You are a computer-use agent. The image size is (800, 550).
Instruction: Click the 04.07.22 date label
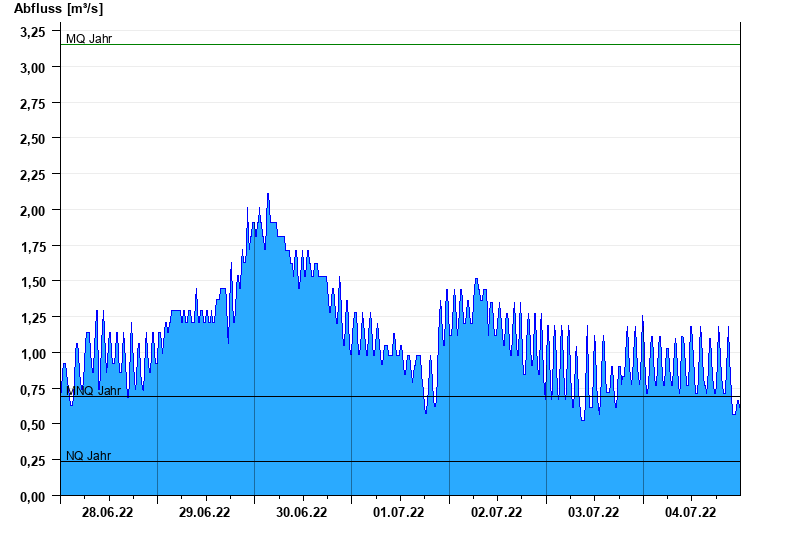690,513
